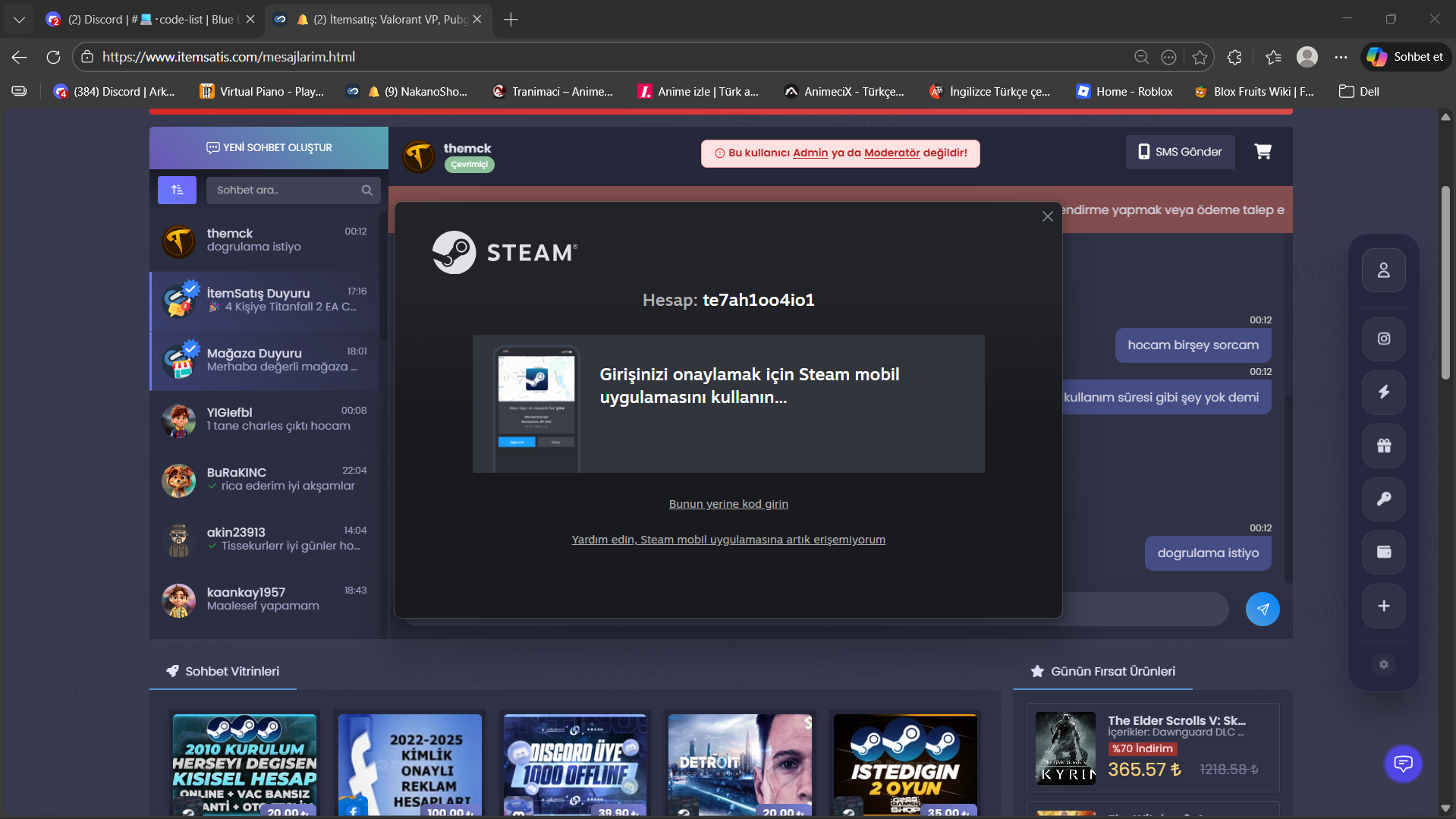This screenshot has height=819, width=1456.
Task: Open the 'Home - Roblox' bookmark
Action: [1124, 91]
